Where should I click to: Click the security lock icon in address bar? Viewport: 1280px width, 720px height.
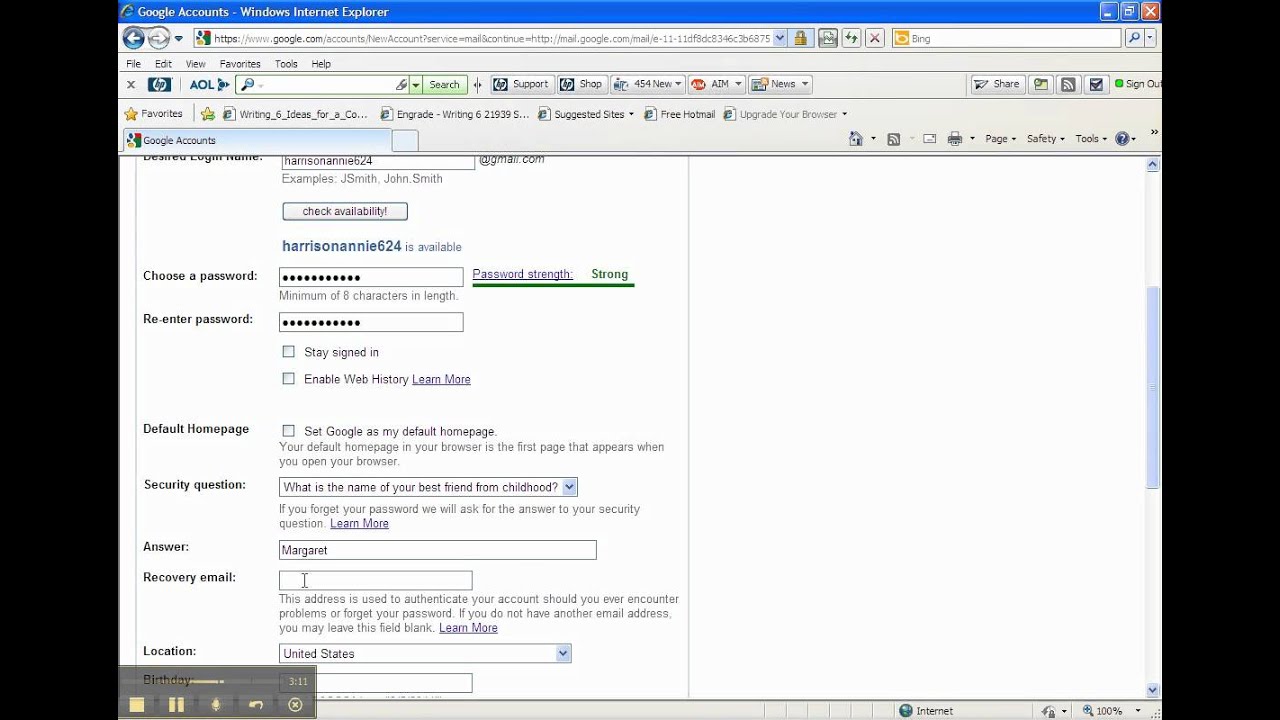click(x=800, y=38)
